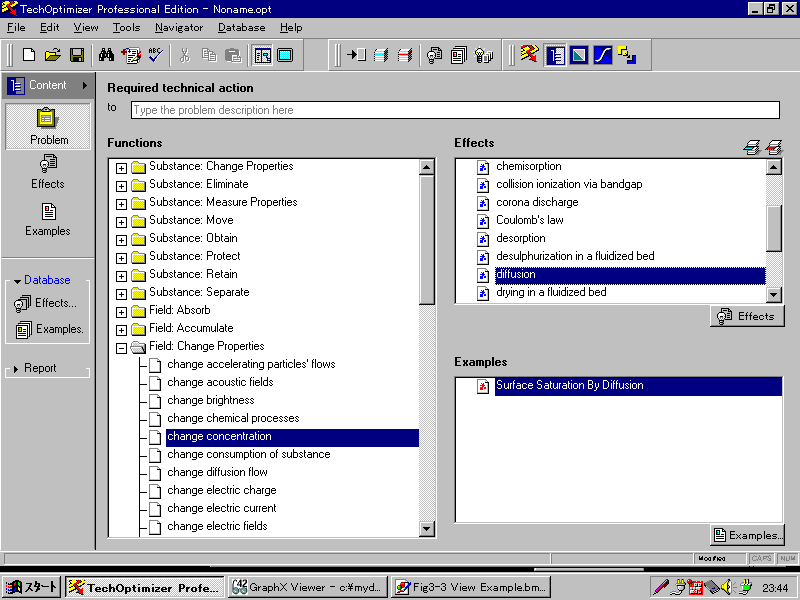Select the Examples page icon in the sidebar

48,219
